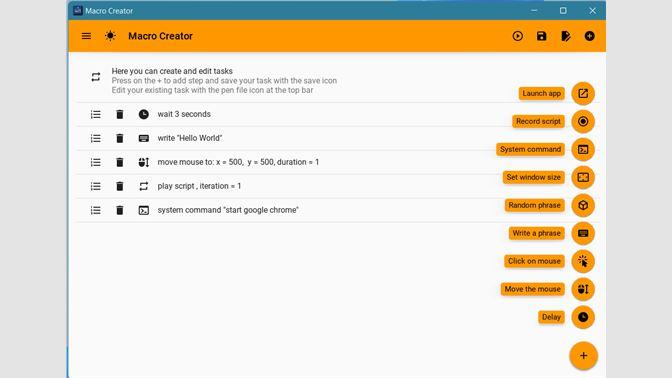The height and width of the screenshot is (378, 672).
Task: Click Macro Creator title in orange bar
Action: (x=160, y=36)
